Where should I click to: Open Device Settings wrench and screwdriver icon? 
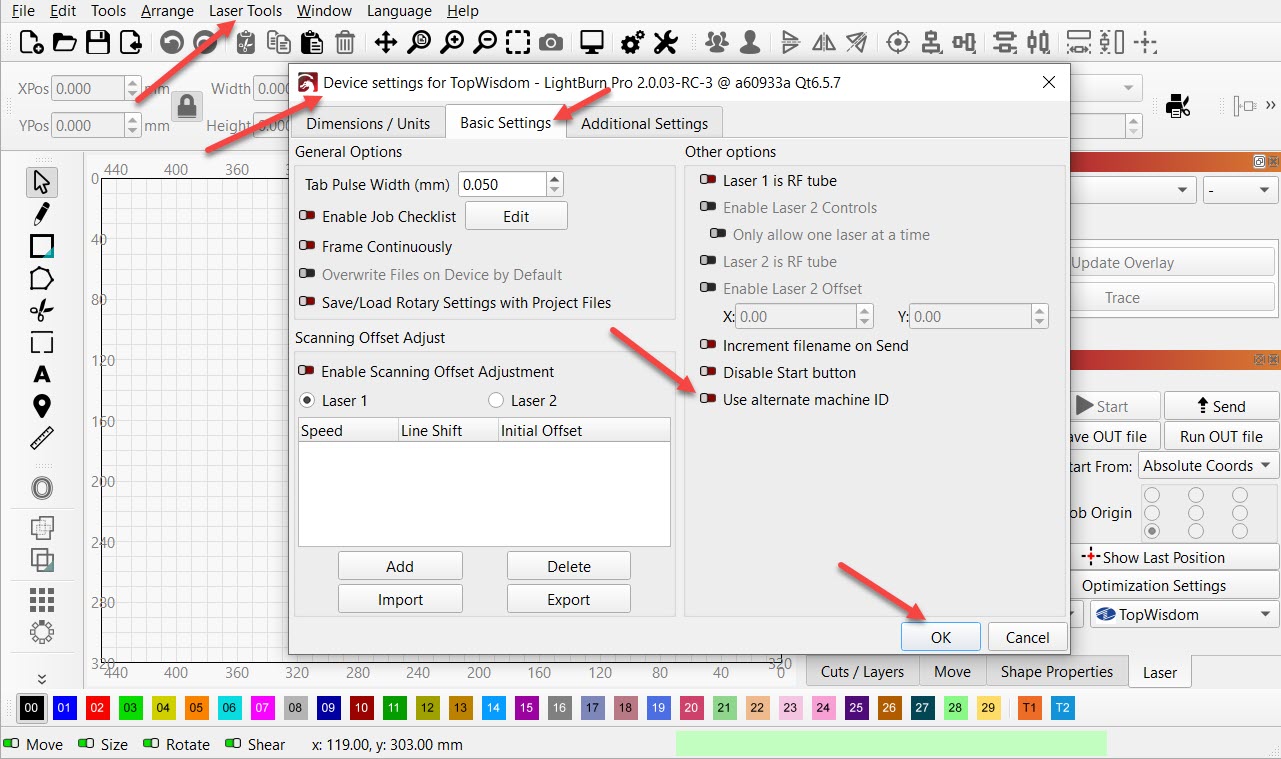click(x=665, y=42)
